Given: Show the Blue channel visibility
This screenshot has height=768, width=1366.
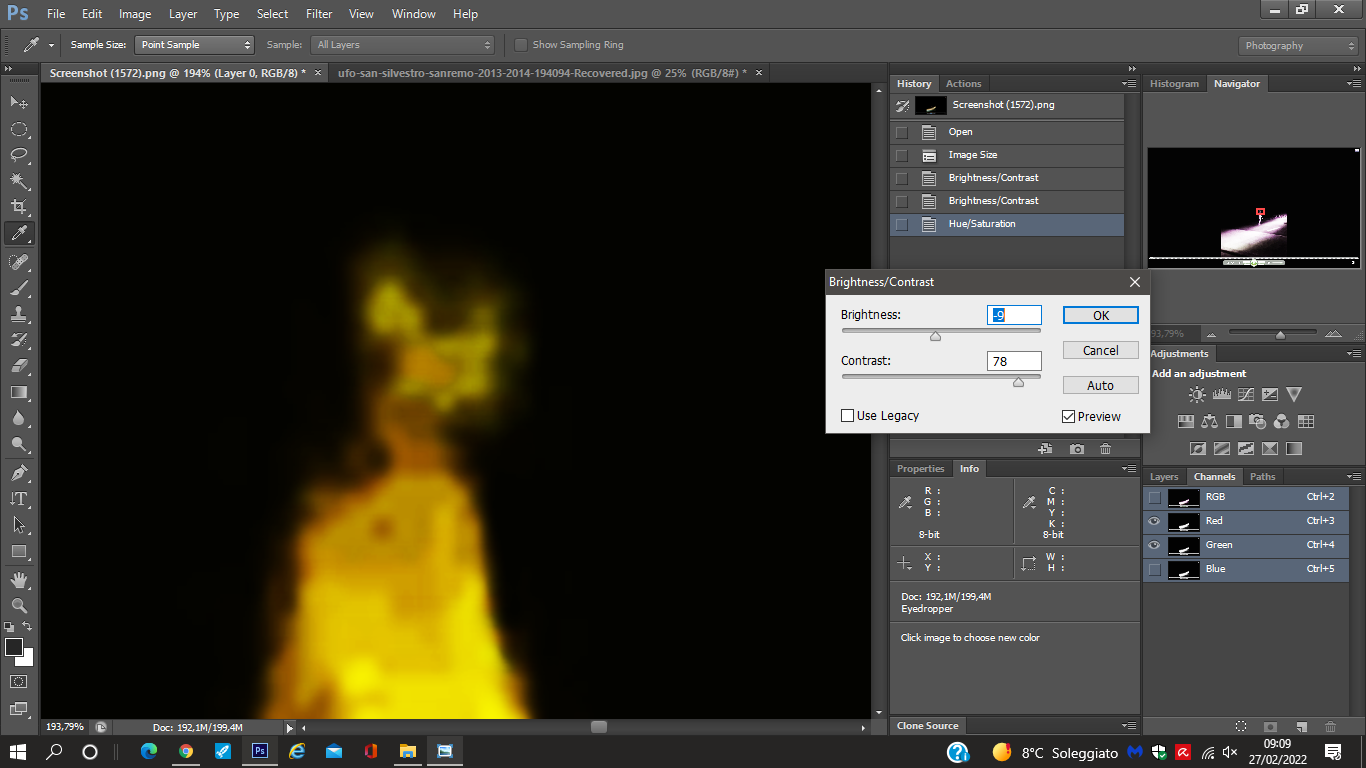Looking at the screenshot, I should pos(1155,569).
